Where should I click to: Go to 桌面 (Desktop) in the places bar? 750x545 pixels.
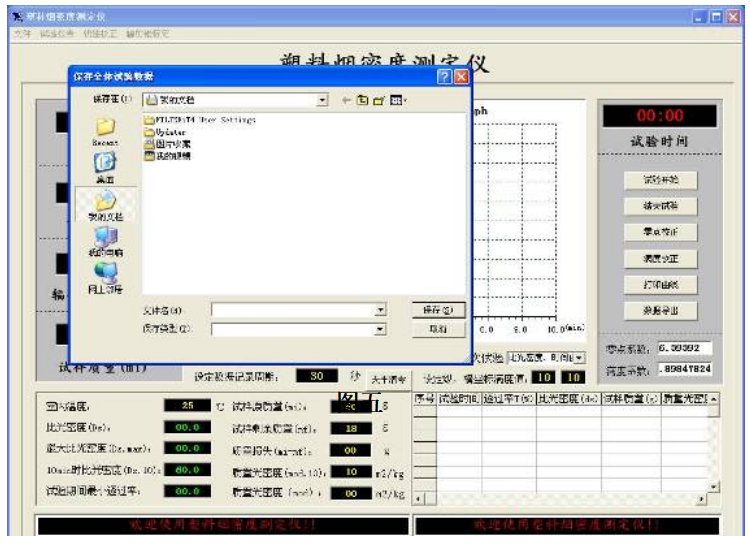pos(105,167)
